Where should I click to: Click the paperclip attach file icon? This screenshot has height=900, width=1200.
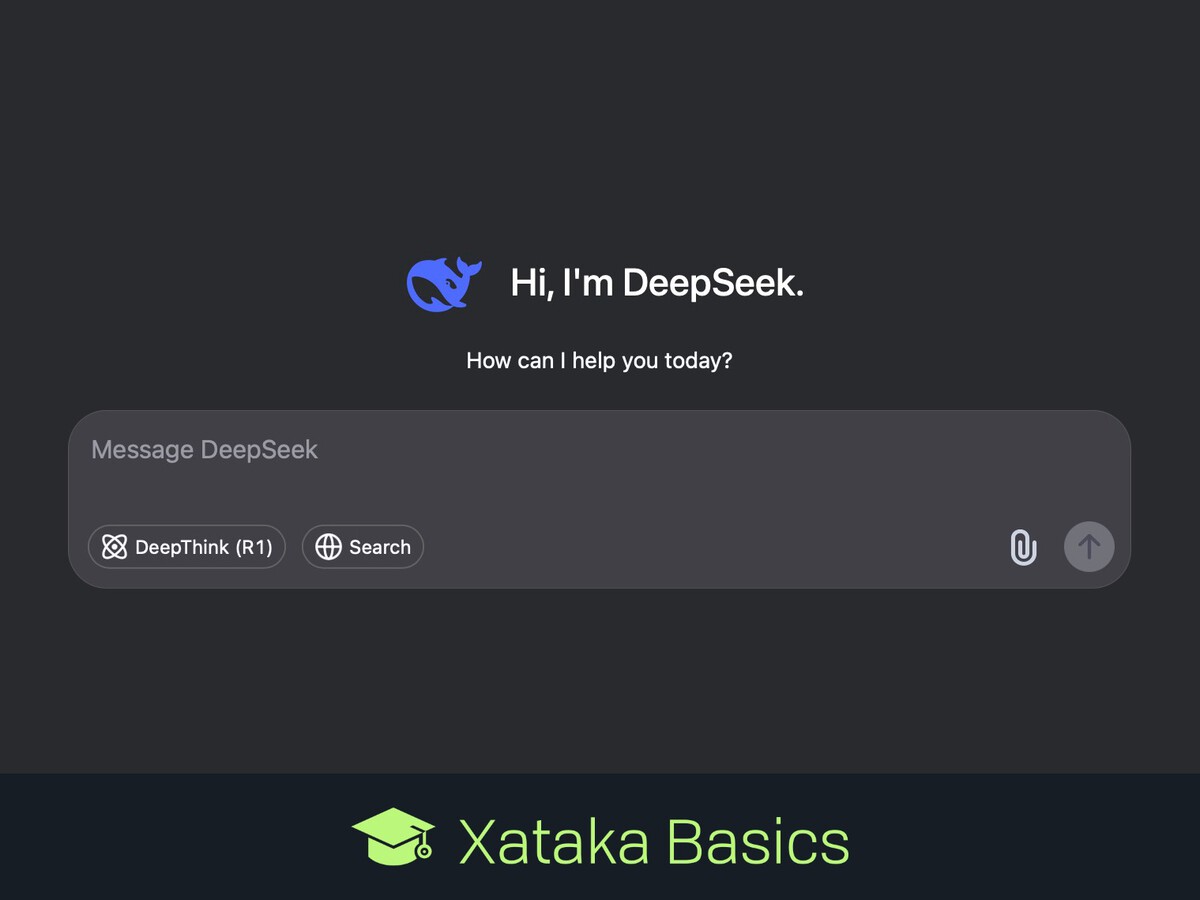pyautogui.click(x=1023, y=547)
